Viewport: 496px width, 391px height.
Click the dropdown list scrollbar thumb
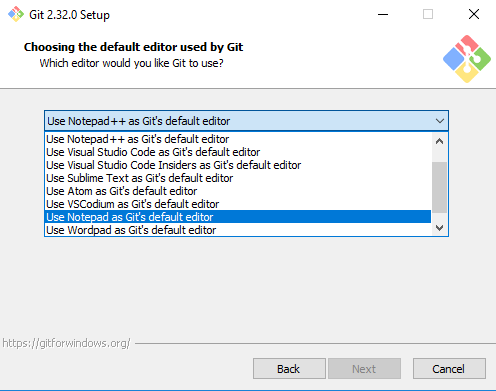tap(439, 187)
